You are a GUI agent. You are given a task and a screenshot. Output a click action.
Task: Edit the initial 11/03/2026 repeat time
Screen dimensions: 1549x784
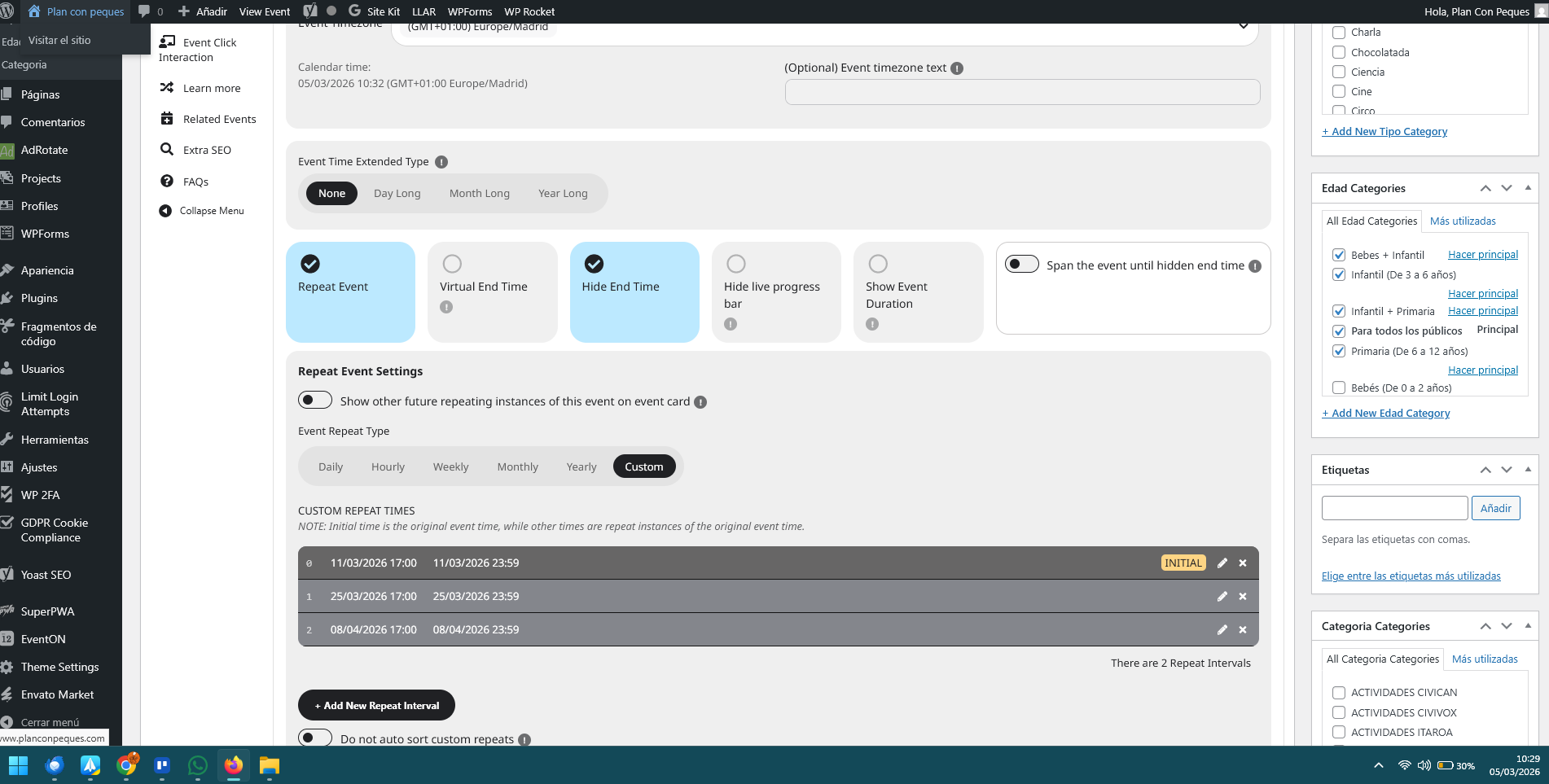1222,563
